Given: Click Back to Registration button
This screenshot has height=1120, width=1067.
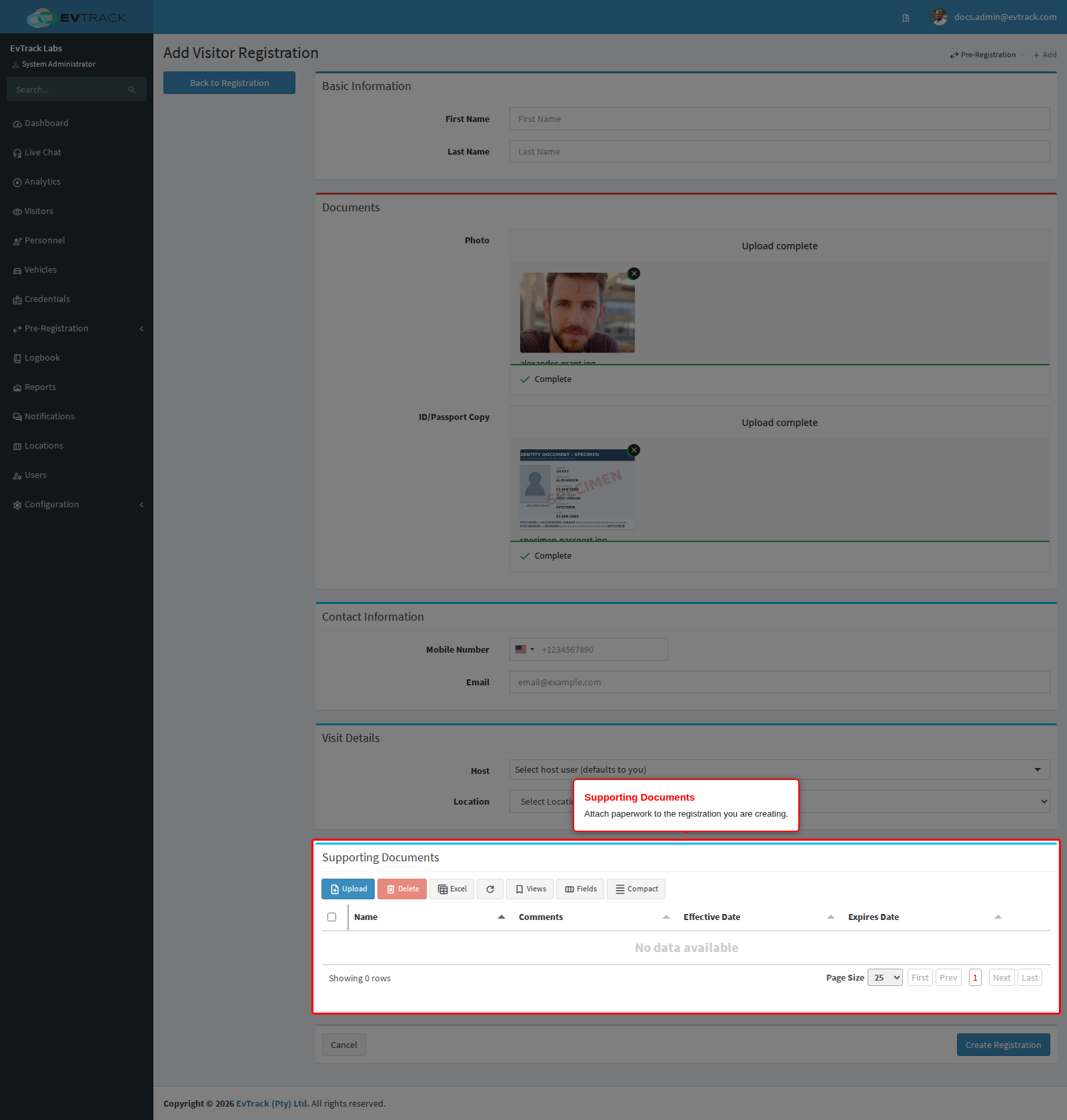Looking at the screenshot, I should (x=229, y=83).
